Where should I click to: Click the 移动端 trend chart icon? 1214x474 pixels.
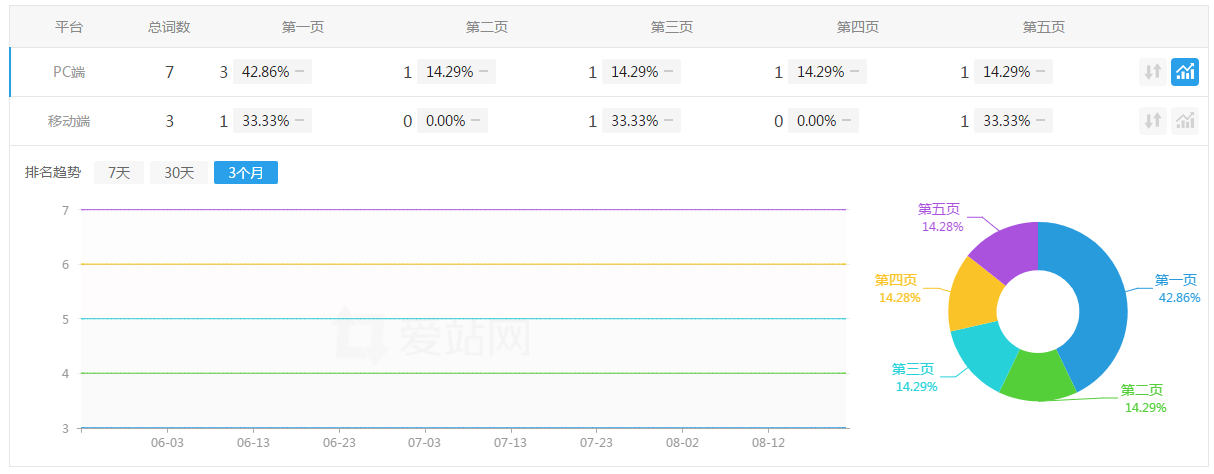(1185, 121)
